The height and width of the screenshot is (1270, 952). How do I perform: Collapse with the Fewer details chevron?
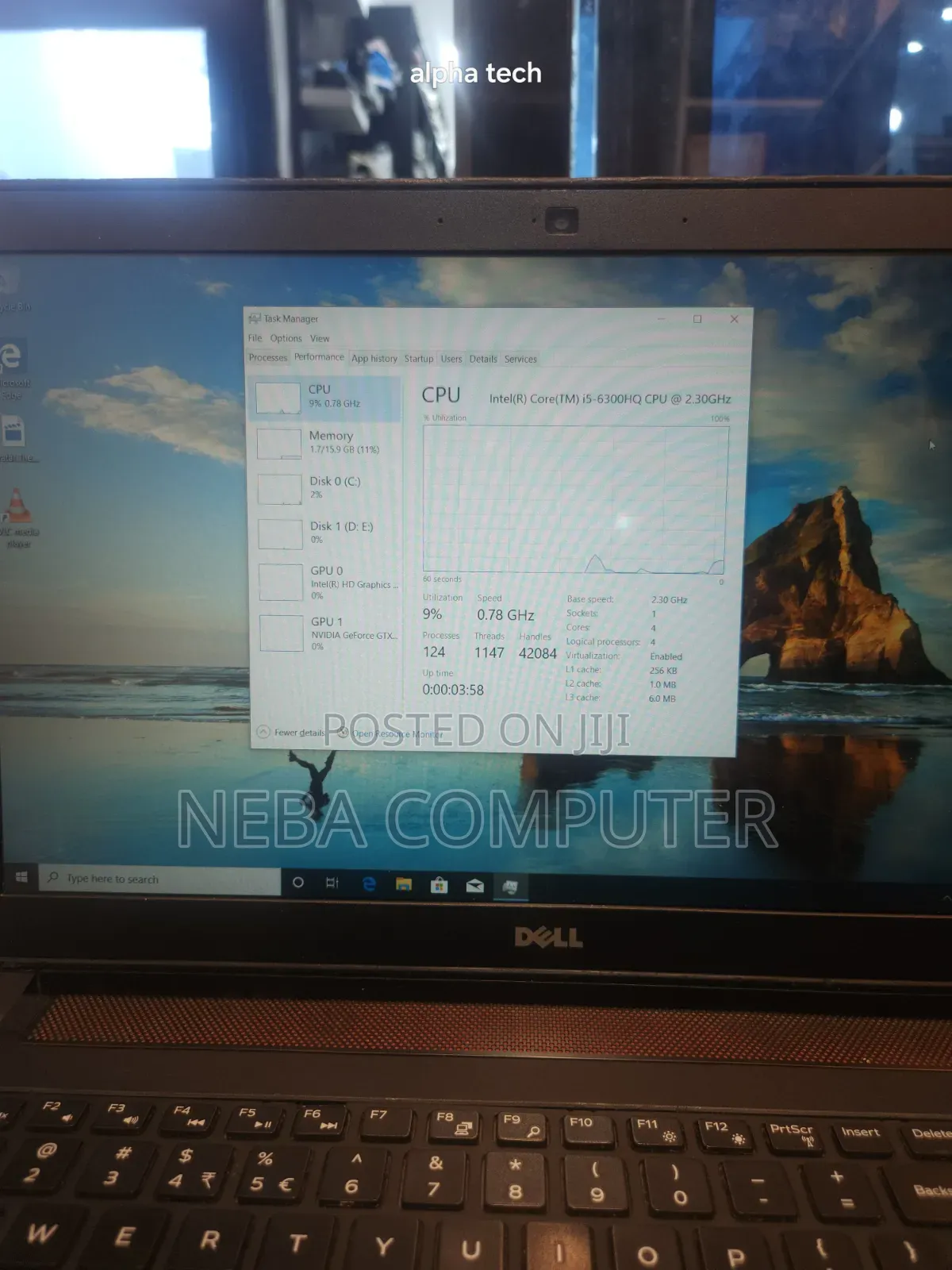tap(263, 732)
